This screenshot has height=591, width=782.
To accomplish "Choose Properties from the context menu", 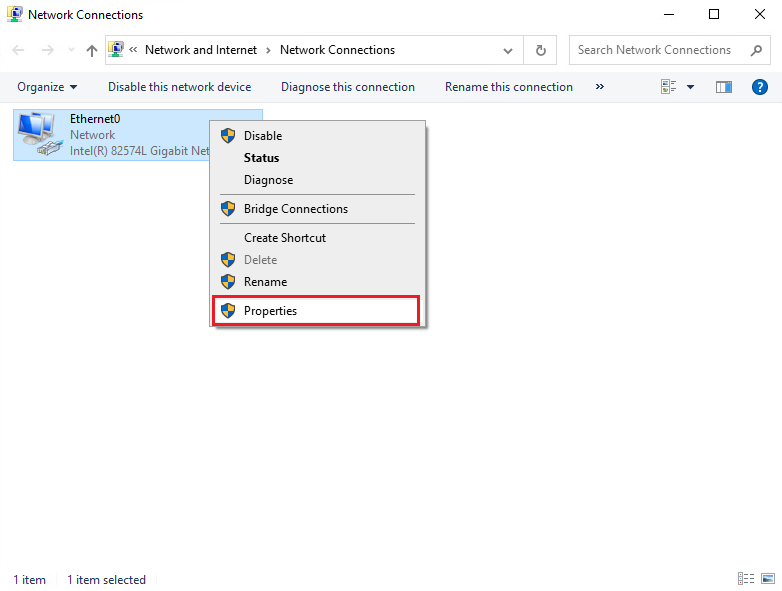I will tap(270, 311).
